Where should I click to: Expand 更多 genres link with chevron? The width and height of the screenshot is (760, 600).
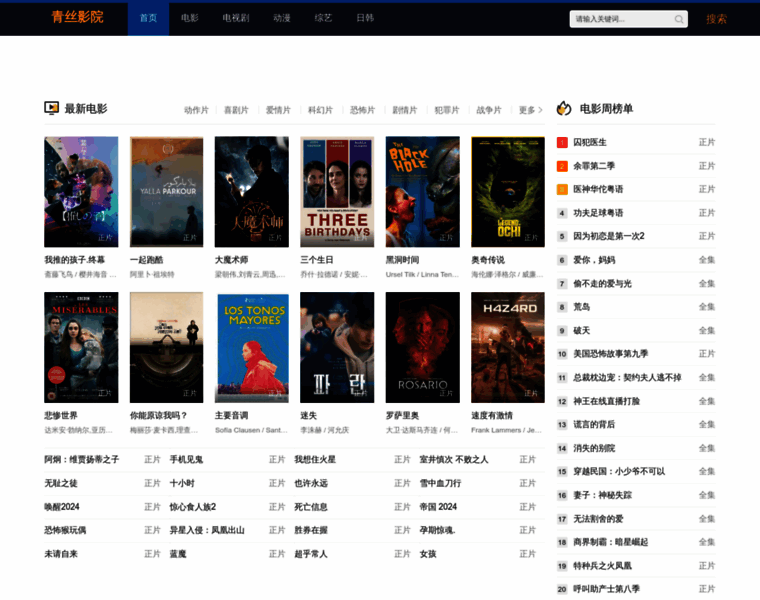531,111
